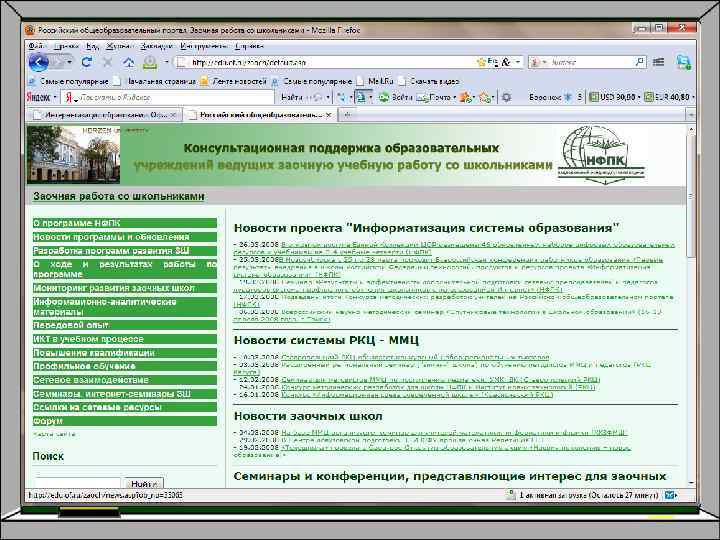Click the EUR 40,80 rate indicator
The height and width of the screenshot is (540, 720).
(x=667, y=97)
